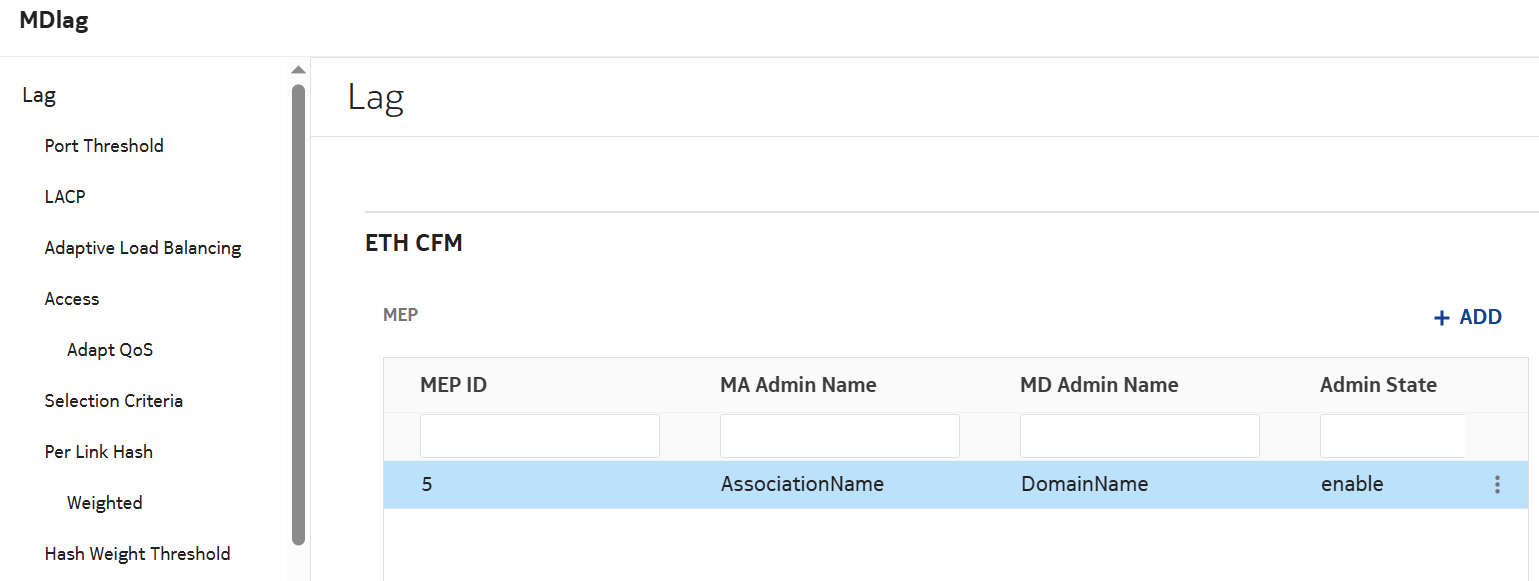This screenshot has height=581, width=1539.
Task: Click the MEP ID filter field
Action: pos(540,436)
